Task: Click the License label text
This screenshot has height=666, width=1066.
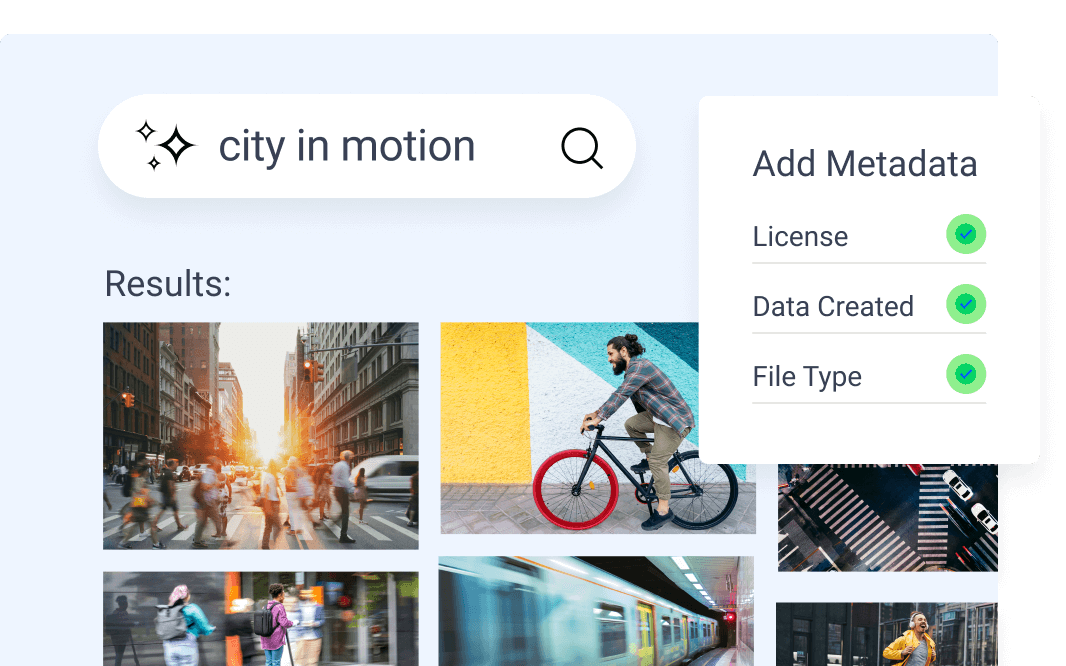Action: pyautogui.click(x=799, y=236)
